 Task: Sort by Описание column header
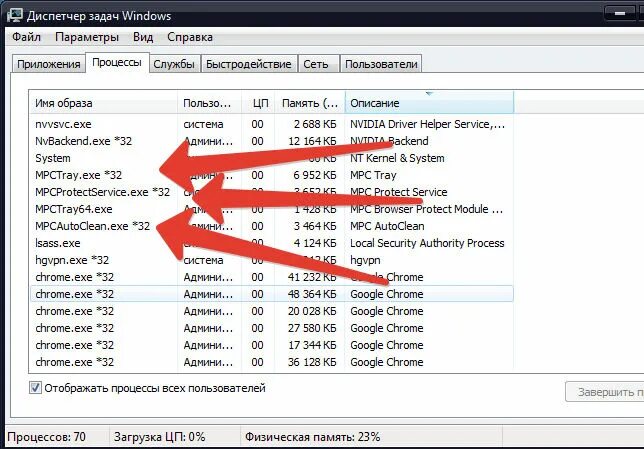pos(429,103)
